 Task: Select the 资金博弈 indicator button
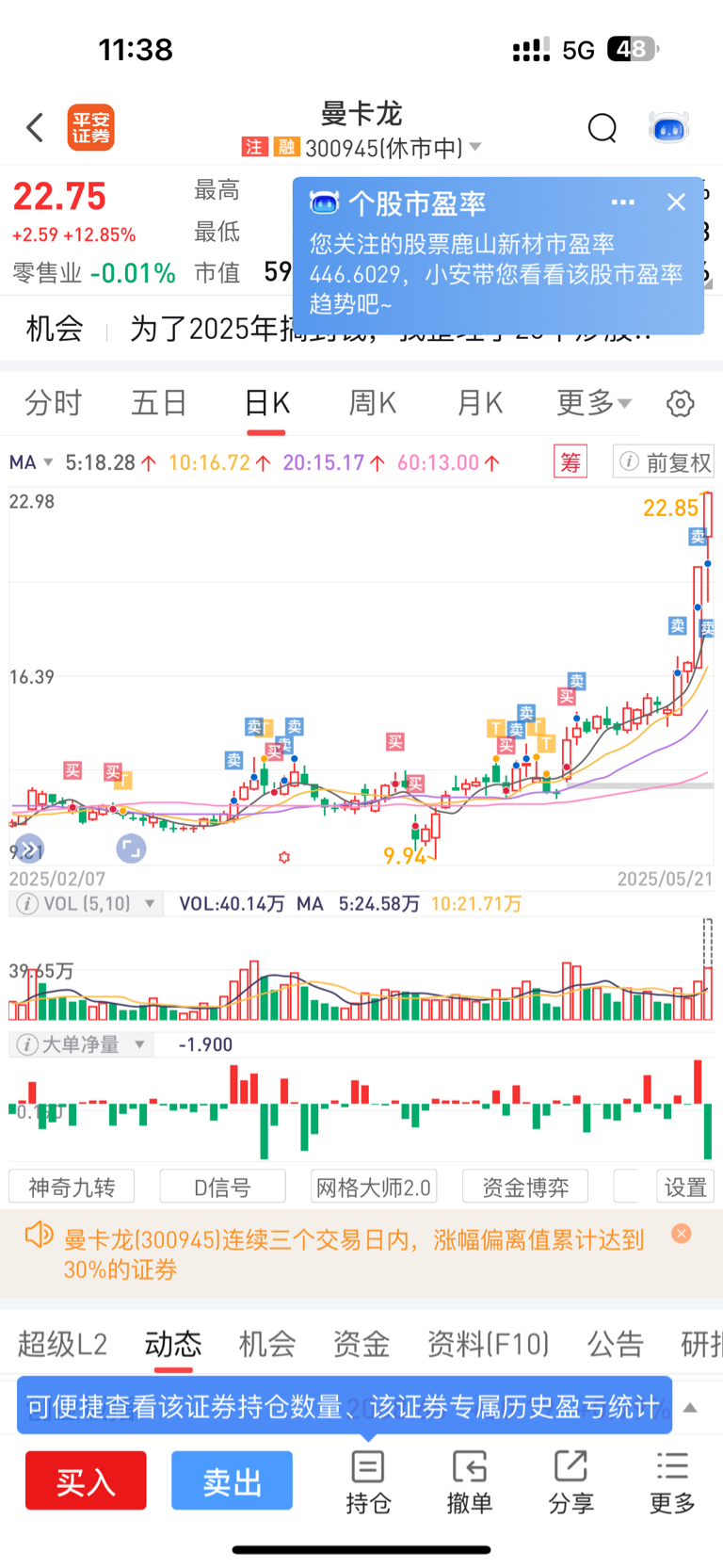[x=525, y=1187]
